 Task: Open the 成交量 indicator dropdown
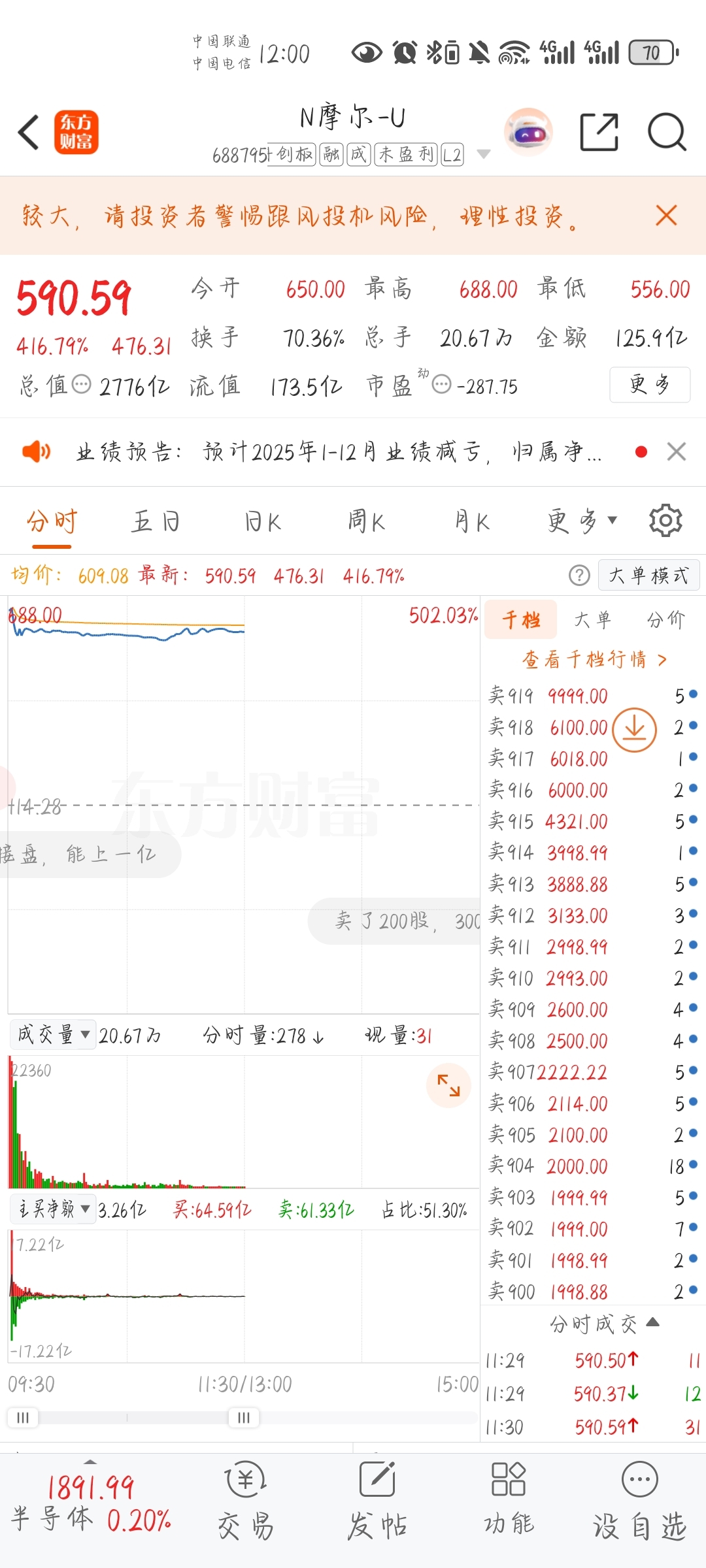tap(54, 1035)
